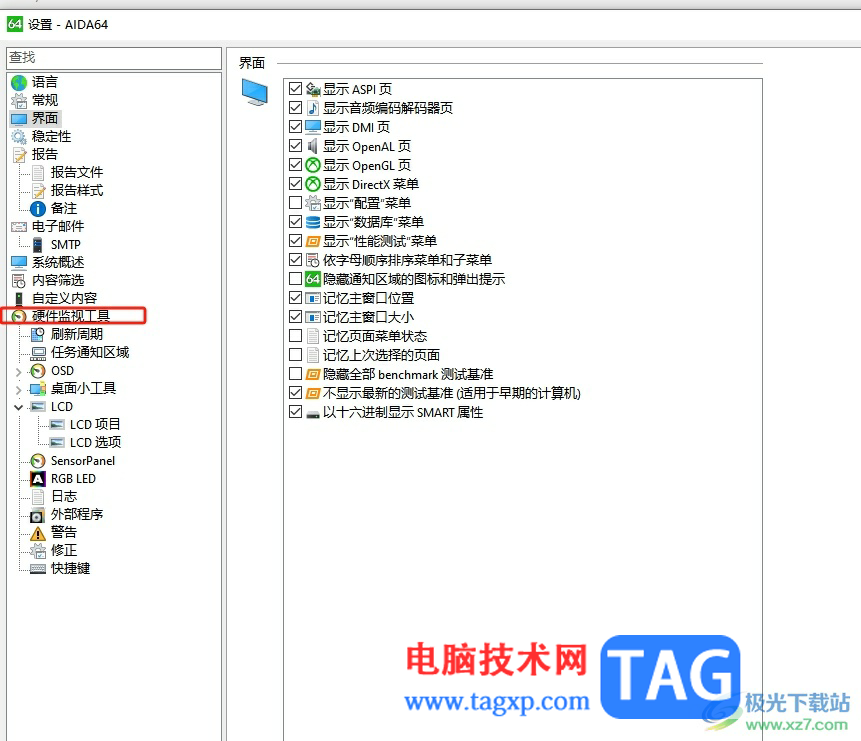The image size is (861, 741).
Task: Click the cog icon beside 稳定性
Action: 19,137
